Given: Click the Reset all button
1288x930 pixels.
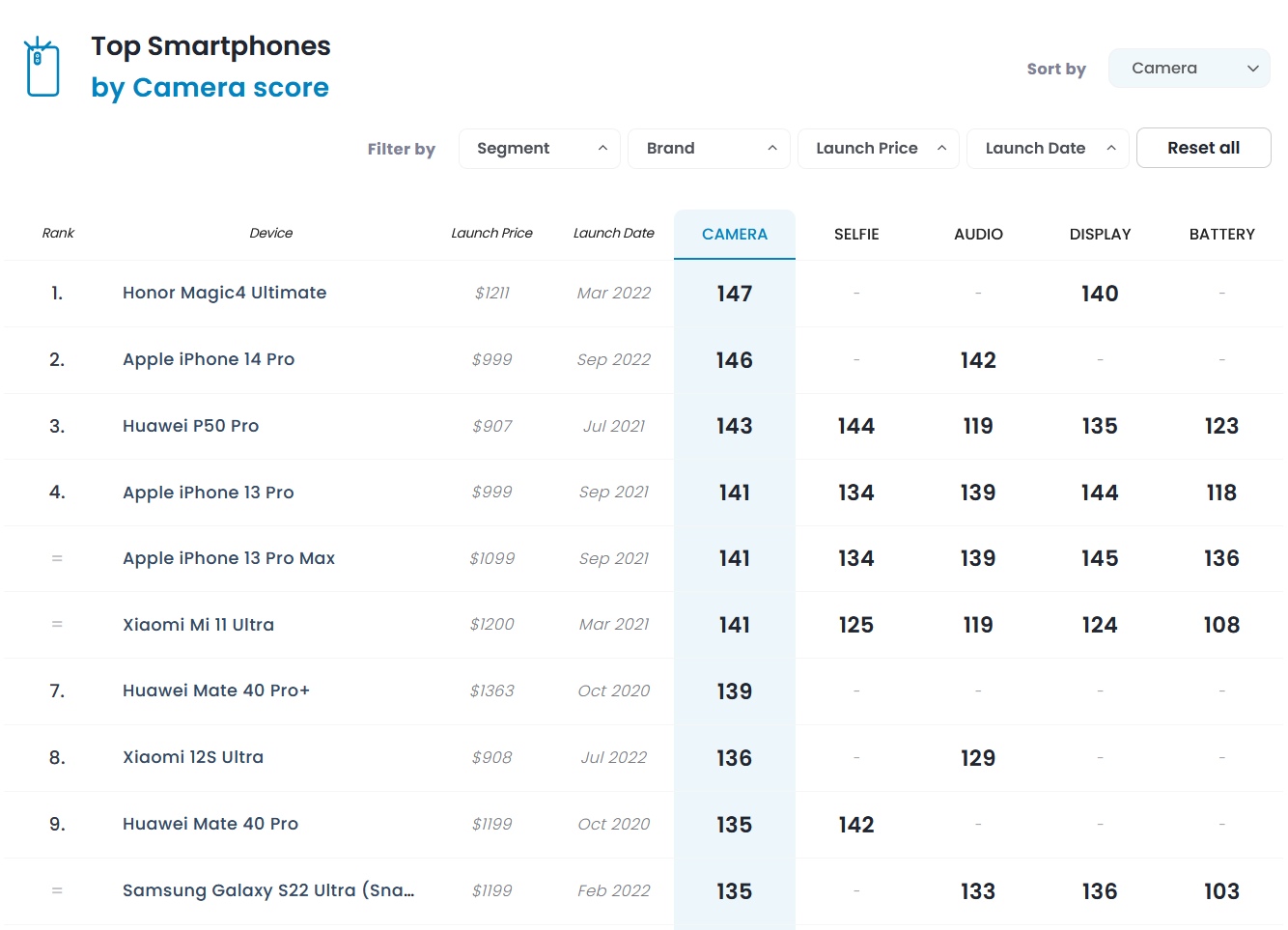Looking at the screenshot, I should (1203, 148).
